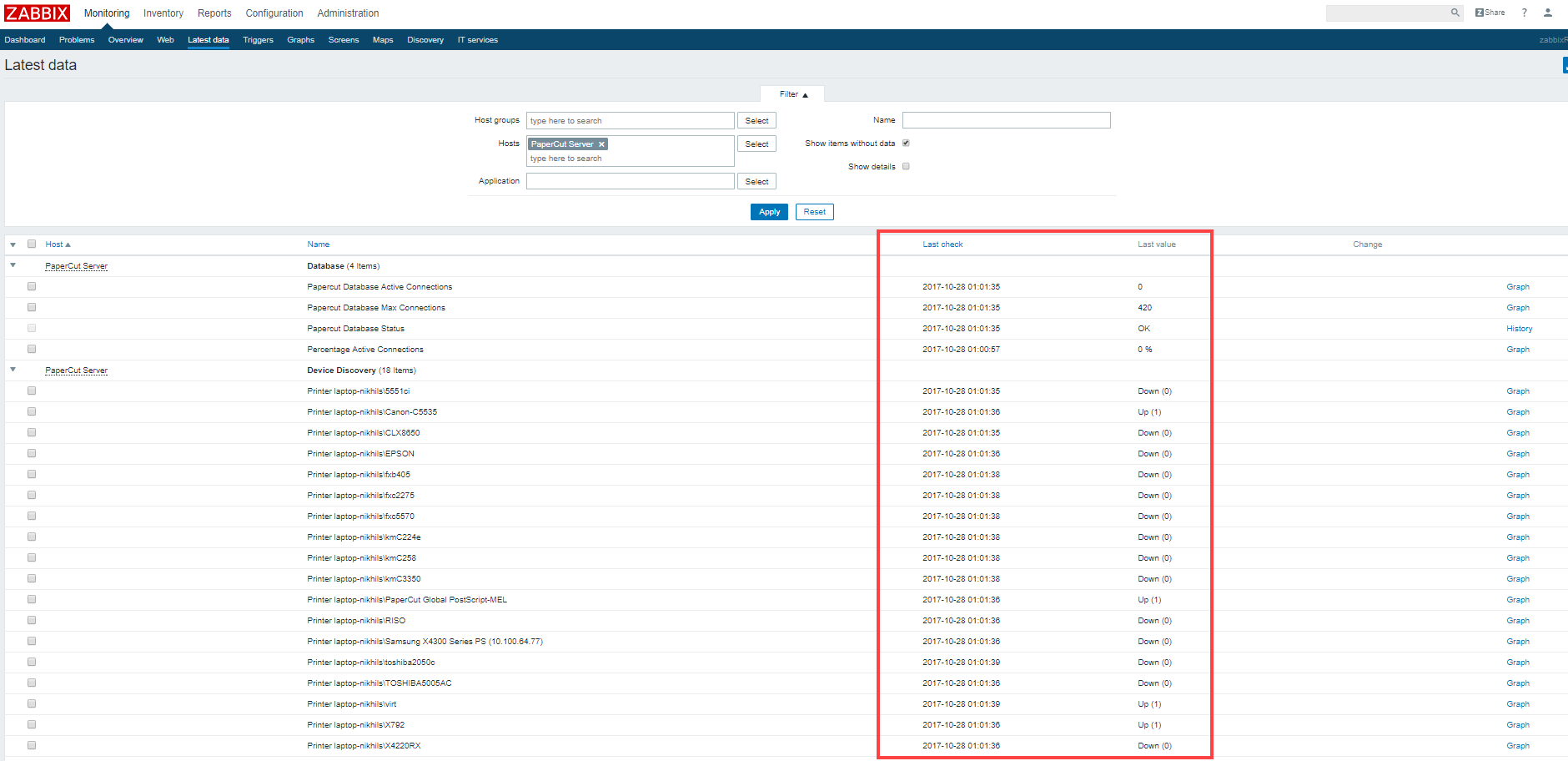
Task: Uncheck Show items without data
Action: 906,143
